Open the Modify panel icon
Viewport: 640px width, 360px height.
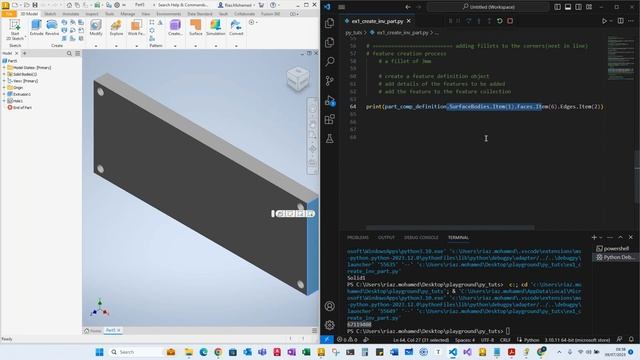pyautogui.click(x=96, y=28)
